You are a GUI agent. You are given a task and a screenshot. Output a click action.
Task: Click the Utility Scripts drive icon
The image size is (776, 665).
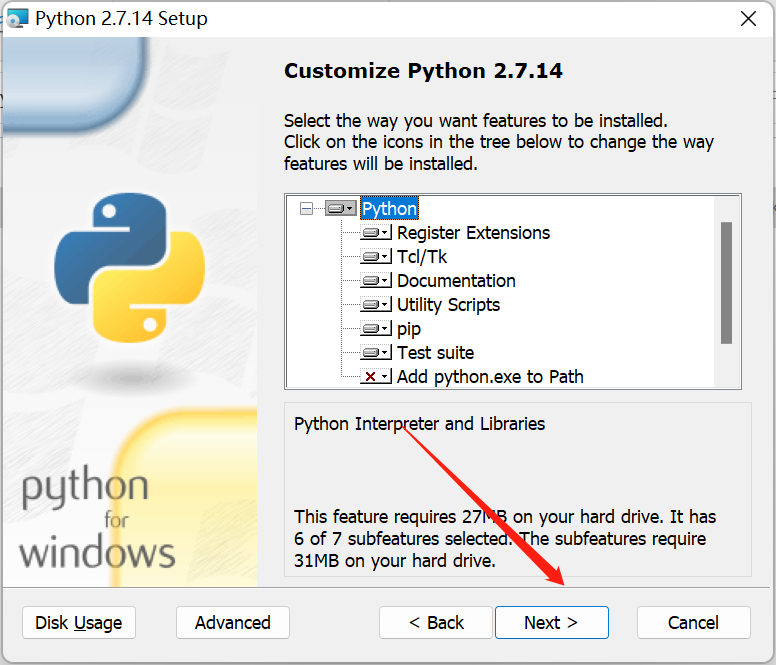(x=376, y=305)
